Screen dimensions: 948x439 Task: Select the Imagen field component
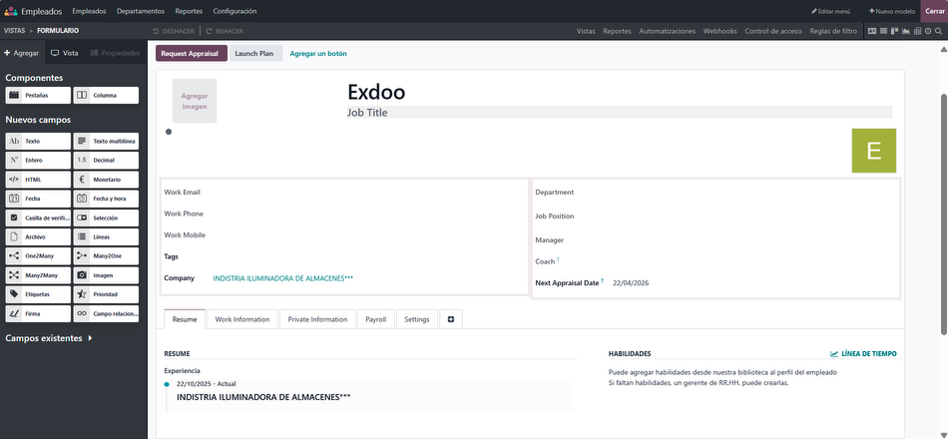click(106, 275)
